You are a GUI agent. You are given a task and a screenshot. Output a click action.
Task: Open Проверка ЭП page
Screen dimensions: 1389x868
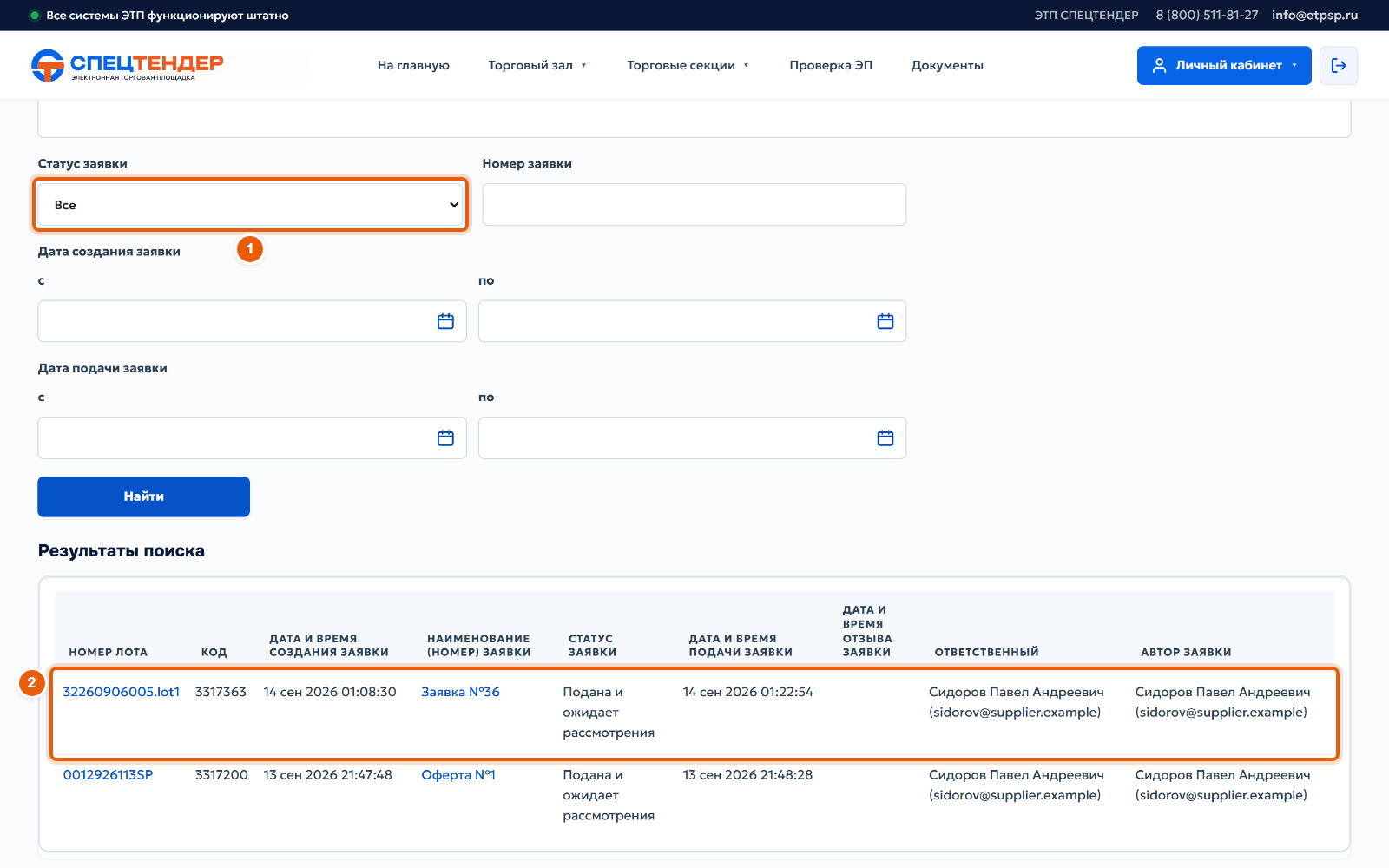[831, 65]
